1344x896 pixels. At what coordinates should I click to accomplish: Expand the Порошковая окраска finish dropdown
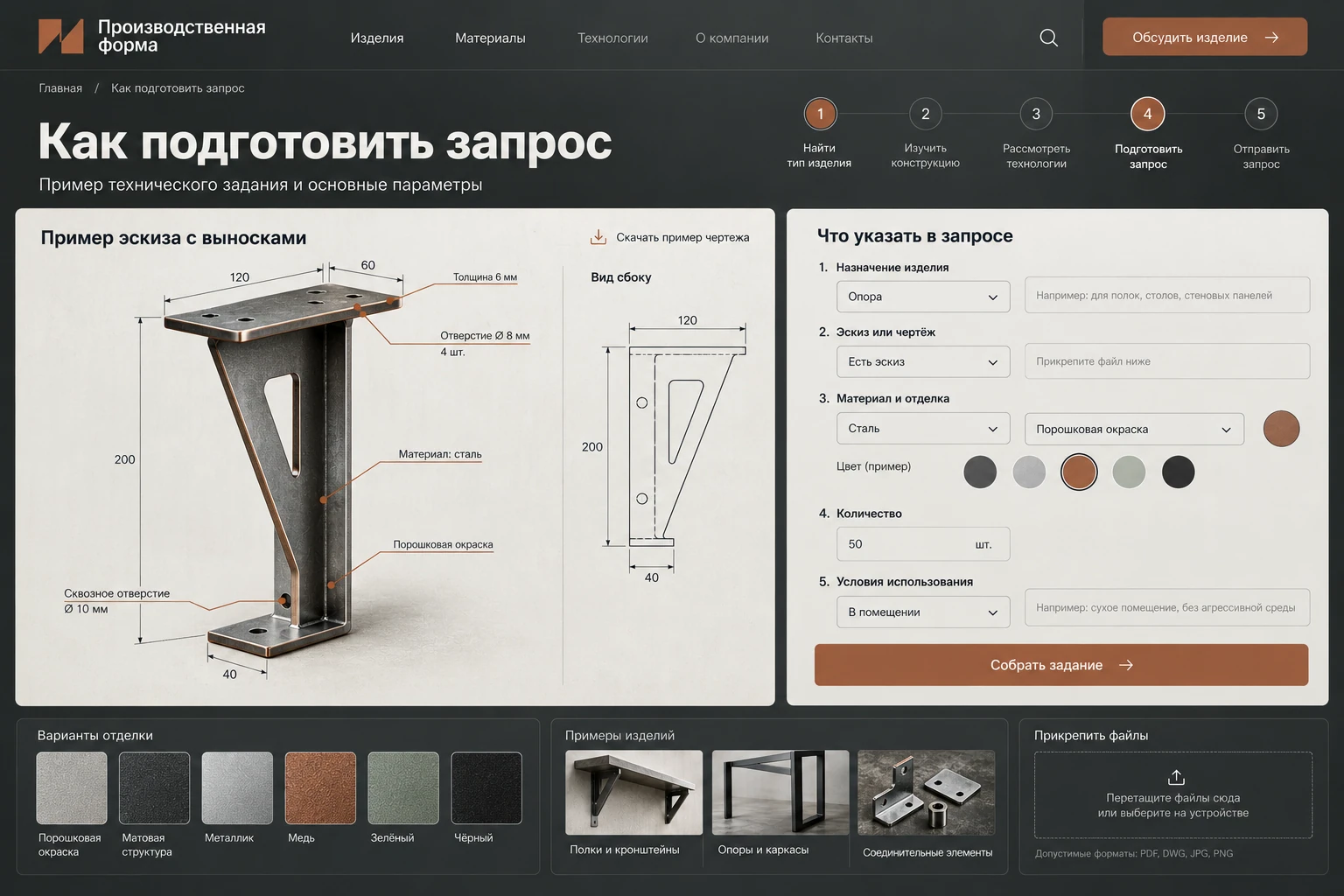[1134, 429]
